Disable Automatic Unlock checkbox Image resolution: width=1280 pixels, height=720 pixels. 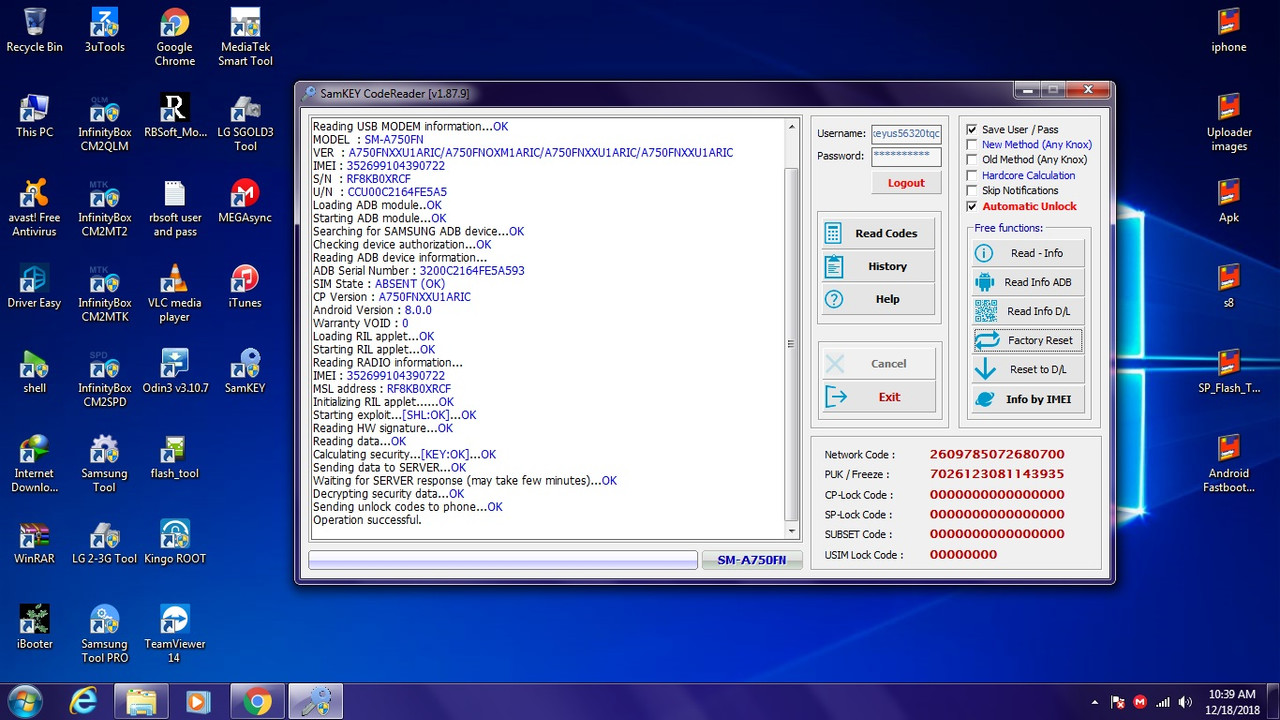[972, 207]
